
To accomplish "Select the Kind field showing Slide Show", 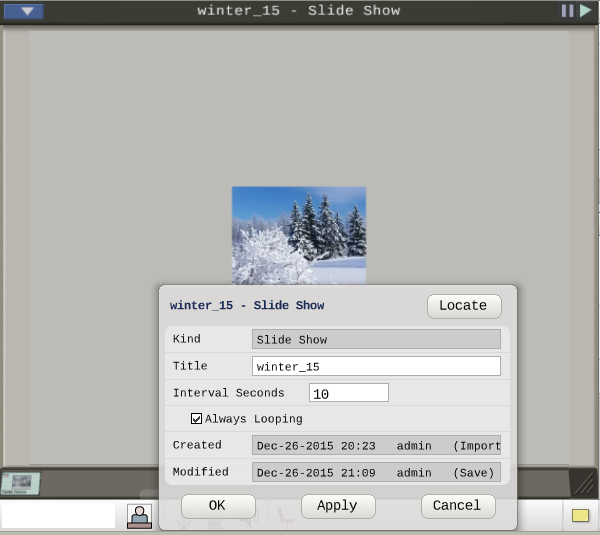I will click(376, 339).
